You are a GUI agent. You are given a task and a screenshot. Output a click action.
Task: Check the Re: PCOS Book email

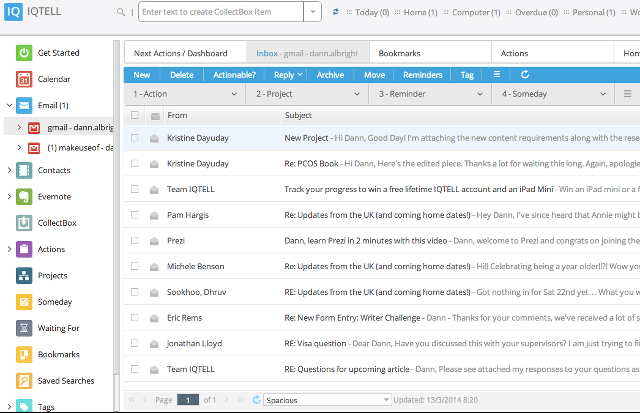tap(135, 163)
